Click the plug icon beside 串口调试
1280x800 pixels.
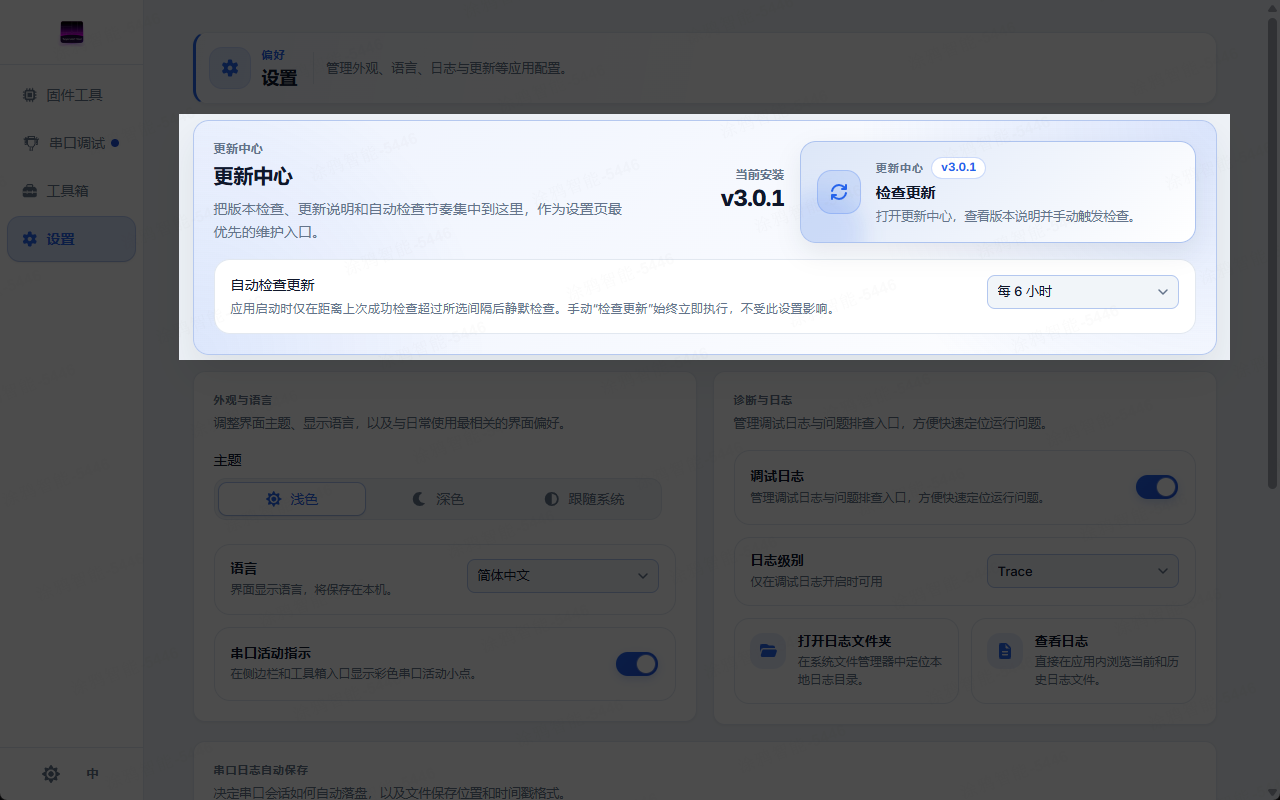tap(30, 143)
